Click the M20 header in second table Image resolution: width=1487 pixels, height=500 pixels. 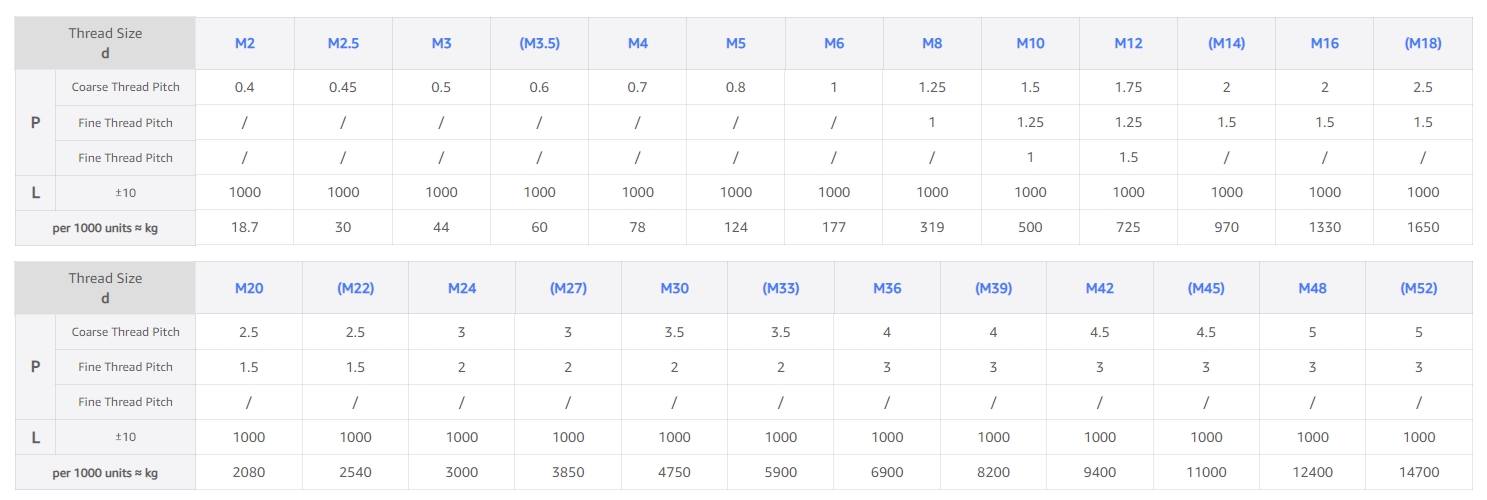click(249, 288)
